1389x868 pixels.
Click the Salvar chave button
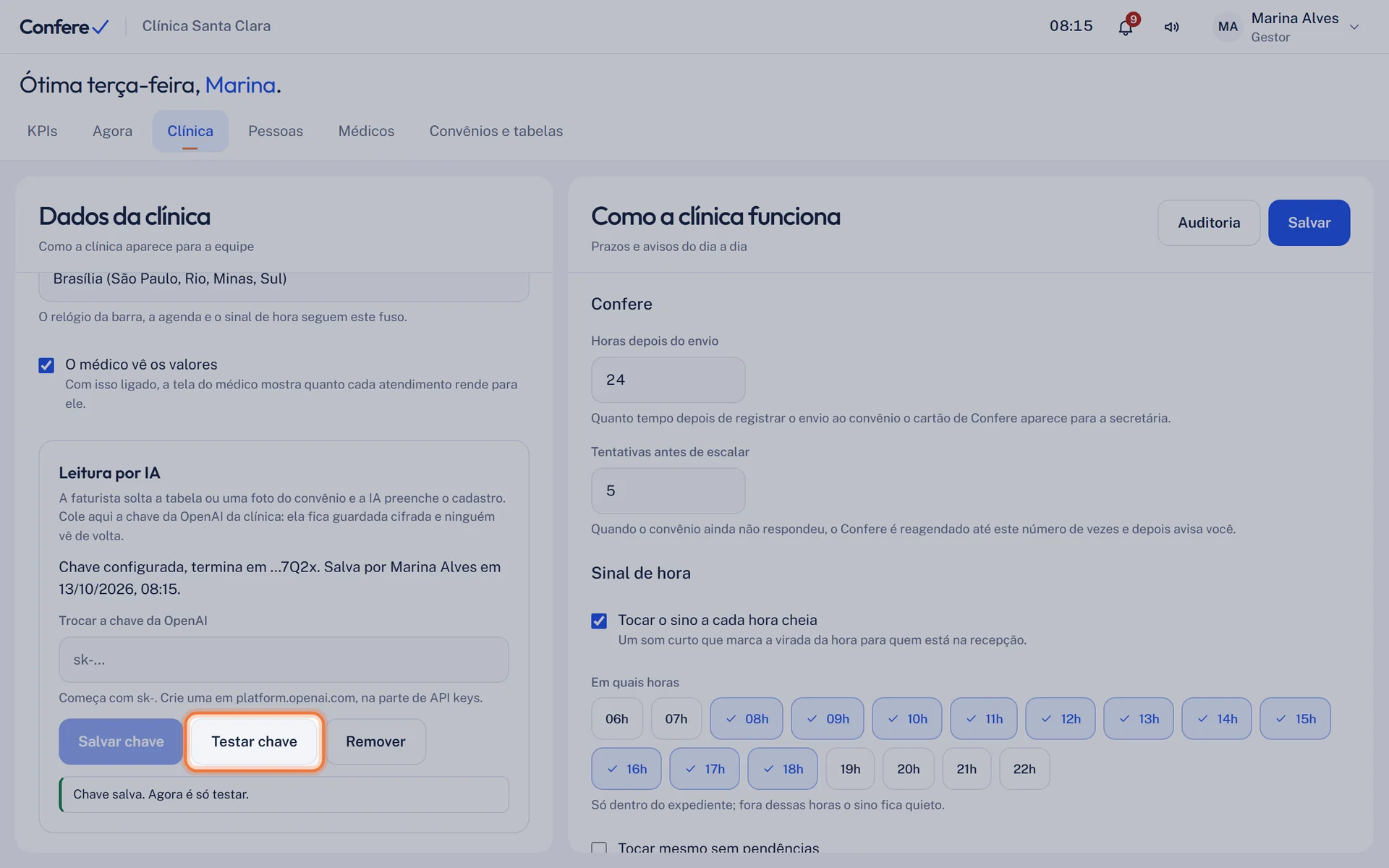click(121, 741)
